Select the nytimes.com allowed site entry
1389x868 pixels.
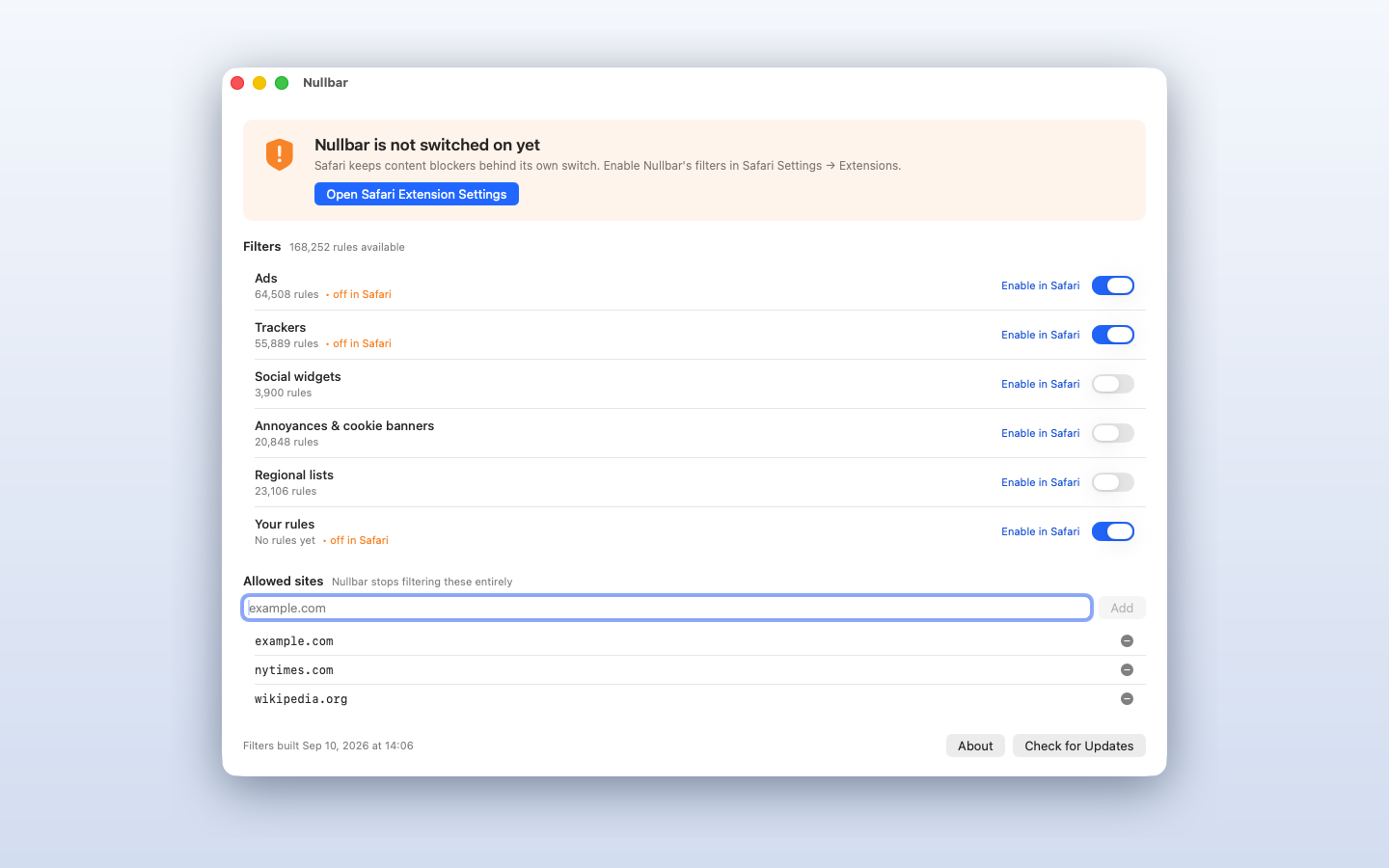694,670
